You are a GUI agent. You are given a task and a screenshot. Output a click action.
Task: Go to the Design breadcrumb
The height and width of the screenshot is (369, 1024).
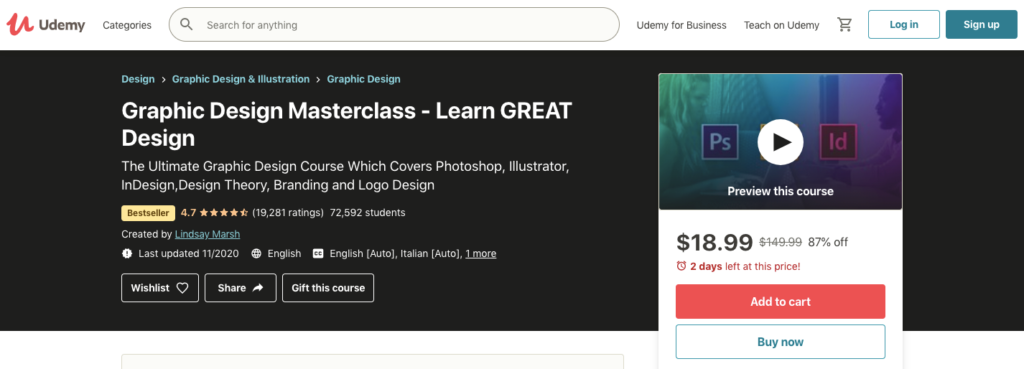coord(138,79)
